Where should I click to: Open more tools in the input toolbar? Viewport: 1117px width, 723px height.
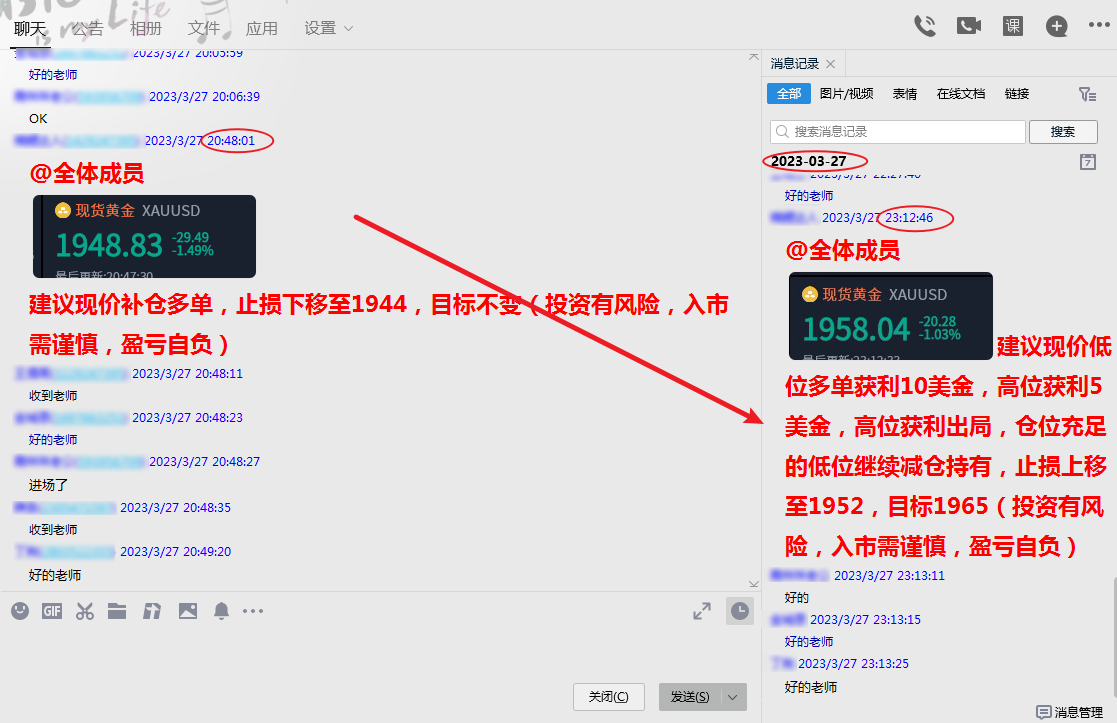pos(253,611)
